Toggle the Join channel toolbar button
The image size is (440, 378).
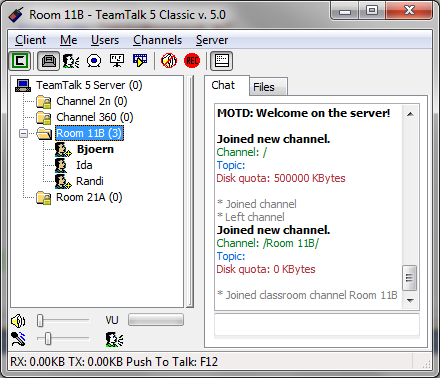coord(49,61)
